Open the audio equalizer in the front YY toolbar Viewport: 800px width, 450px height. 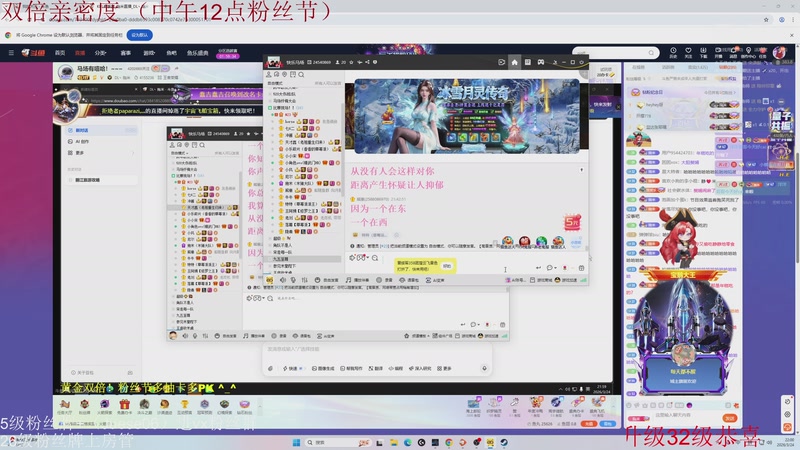[305, 280]
